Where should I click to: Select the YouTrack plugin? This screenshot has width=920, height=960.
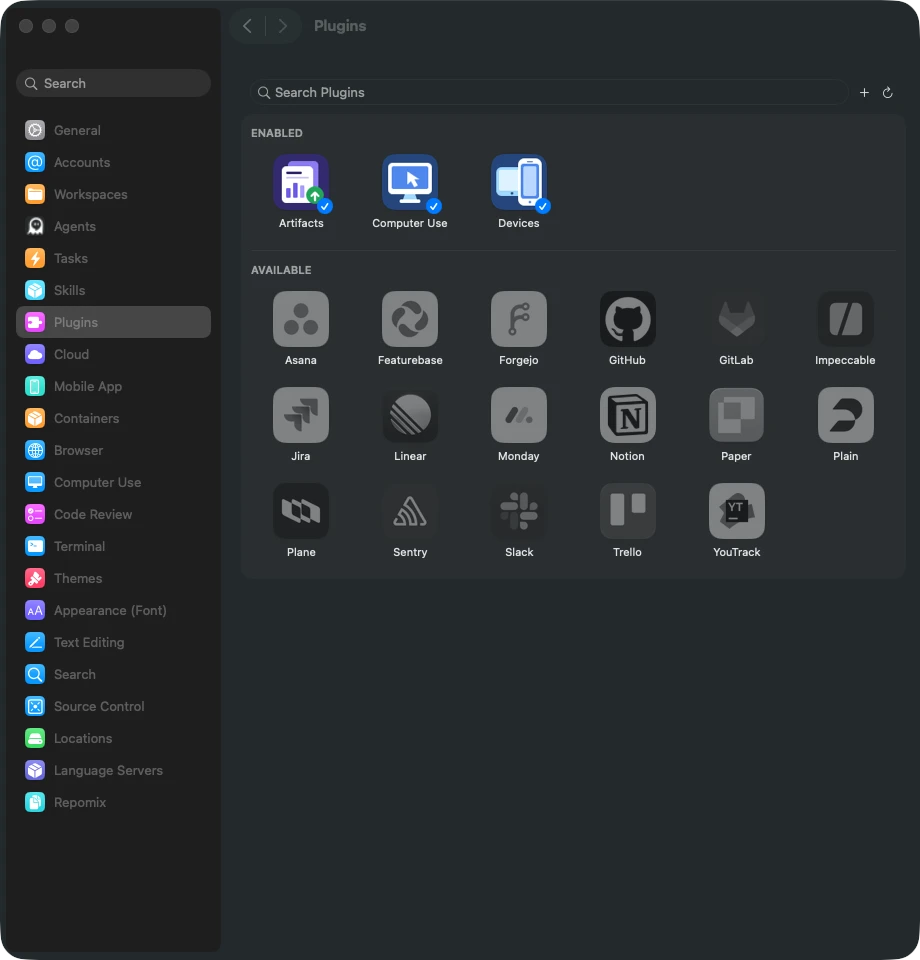pyautogui.click(x=736, y=511)
